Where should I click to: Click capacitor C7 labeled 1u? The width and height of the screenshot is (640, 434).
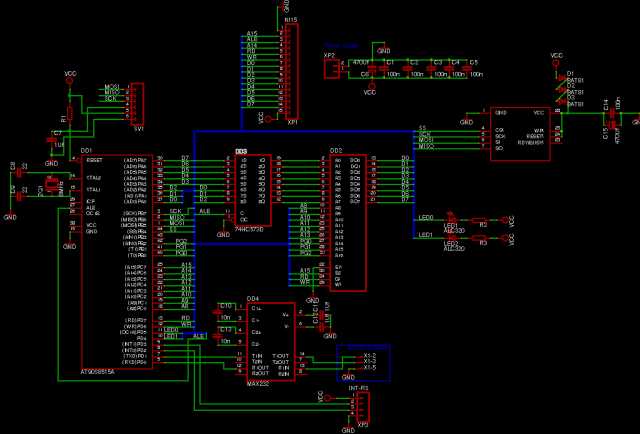coord(51,140)
